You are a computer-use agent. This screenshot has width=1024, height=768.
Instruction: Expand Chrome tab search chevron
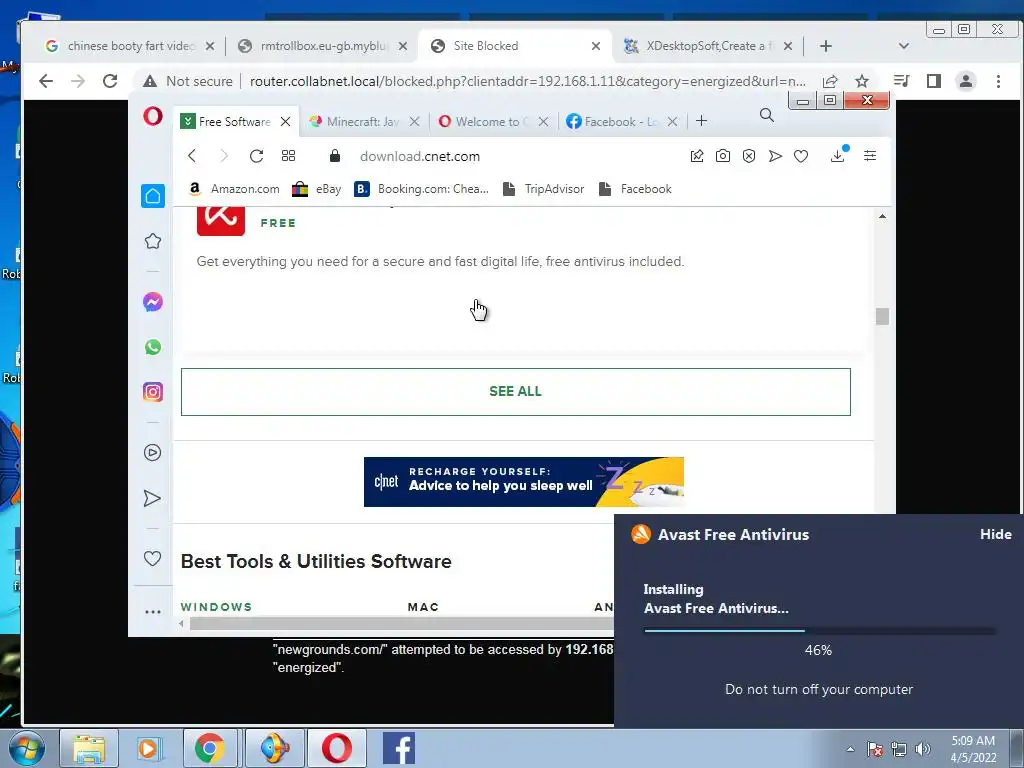[904, 46]
